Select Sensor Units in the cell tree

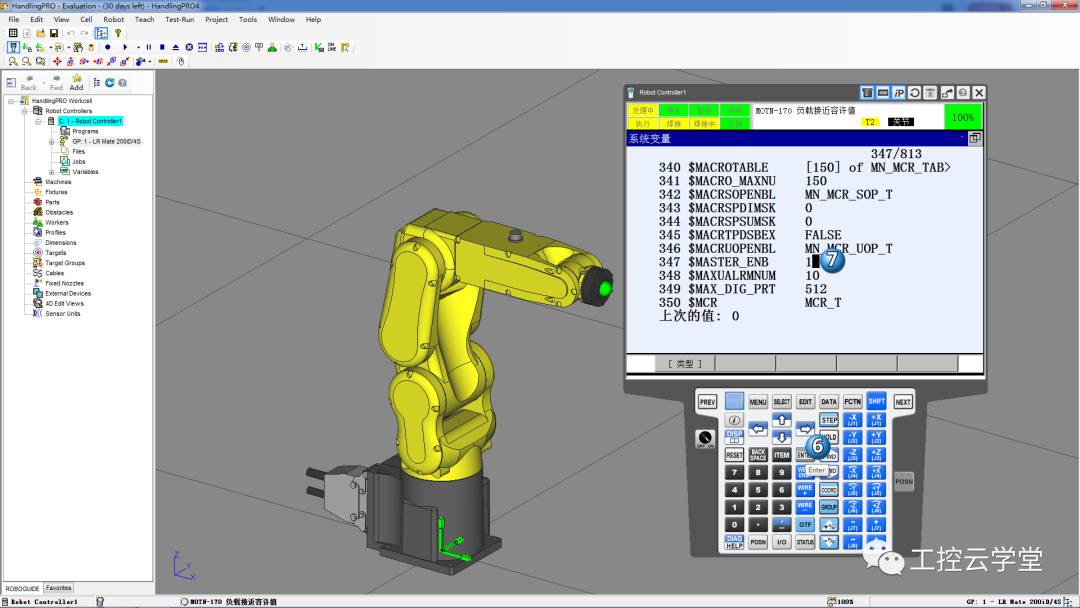[x=62, y=313]
